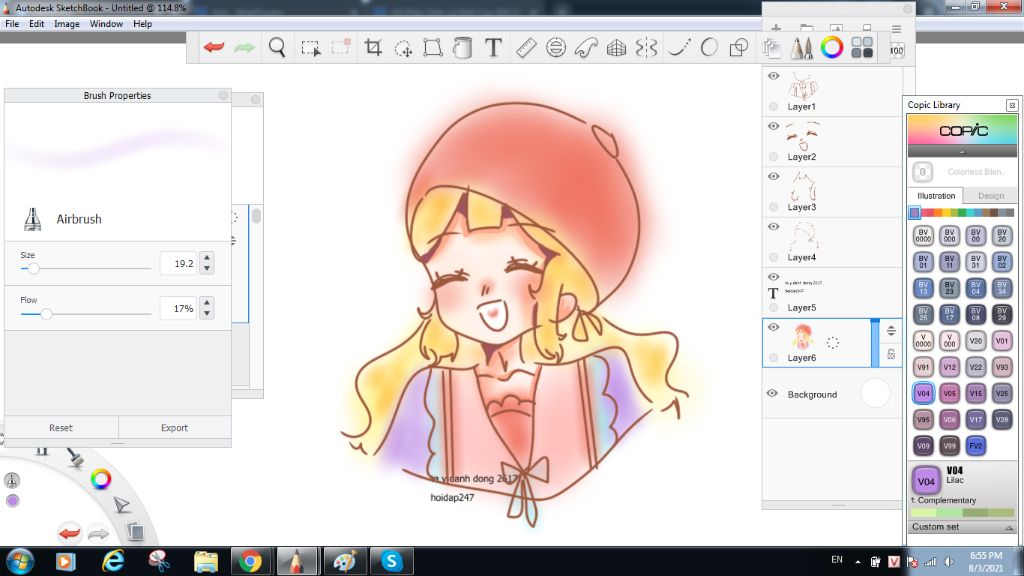This screenshot has width=1024, height=576.
Task: Select the Distort transform tool
Action: coord(432,47)
